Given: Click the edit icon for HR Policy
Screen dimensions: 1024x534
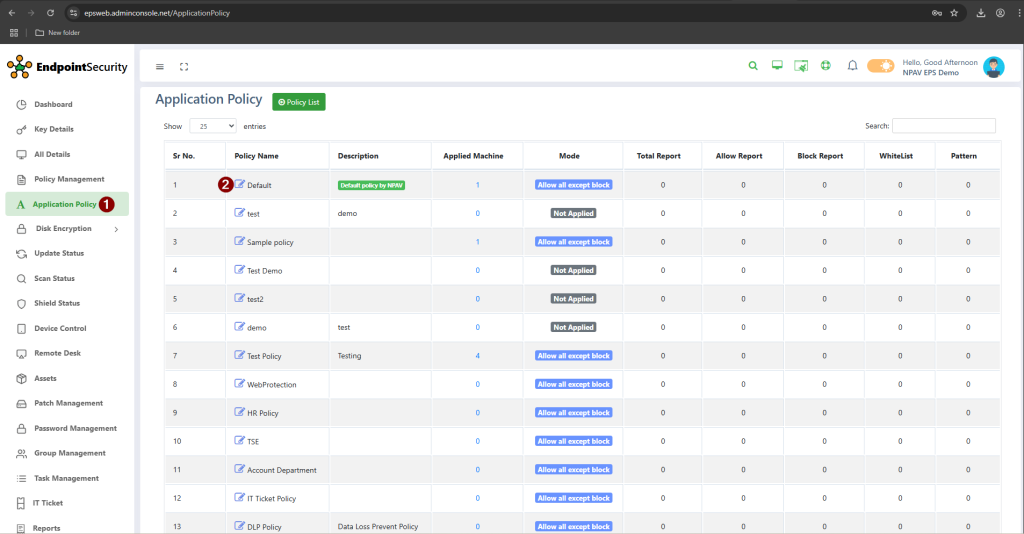Looking at the screenshot, I should click(239, 412).
